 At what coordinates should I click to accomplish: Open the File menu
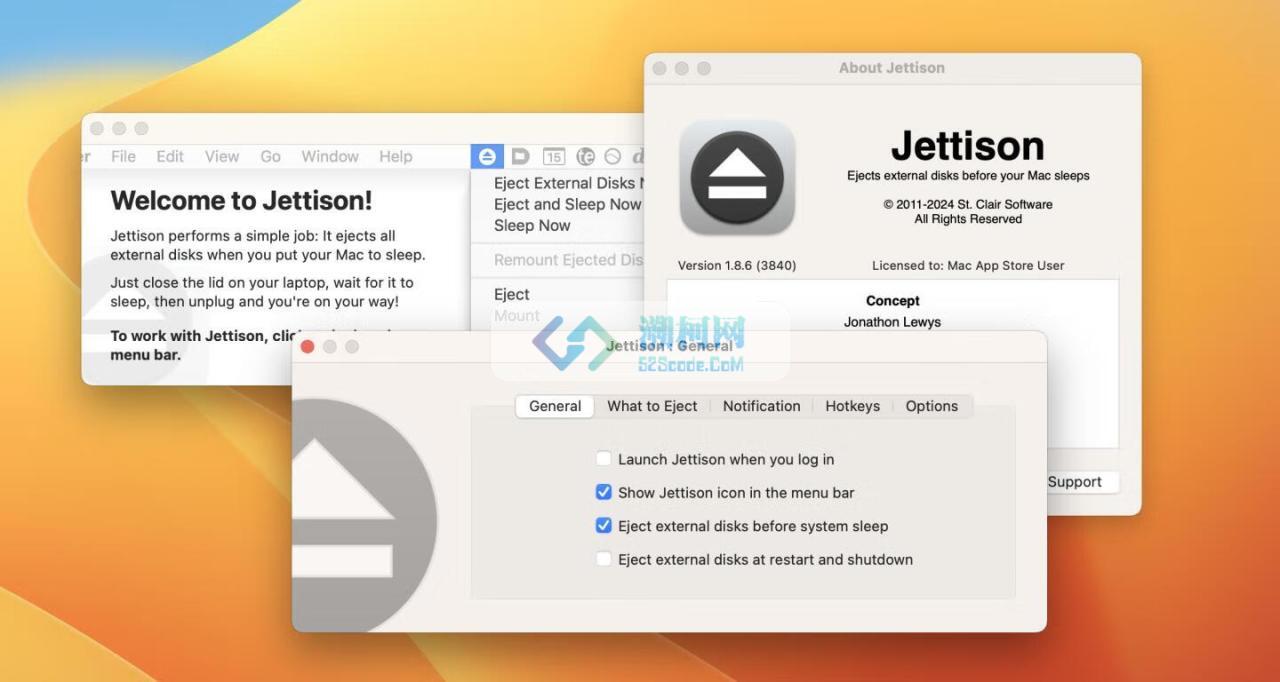(x=124, y=156)
